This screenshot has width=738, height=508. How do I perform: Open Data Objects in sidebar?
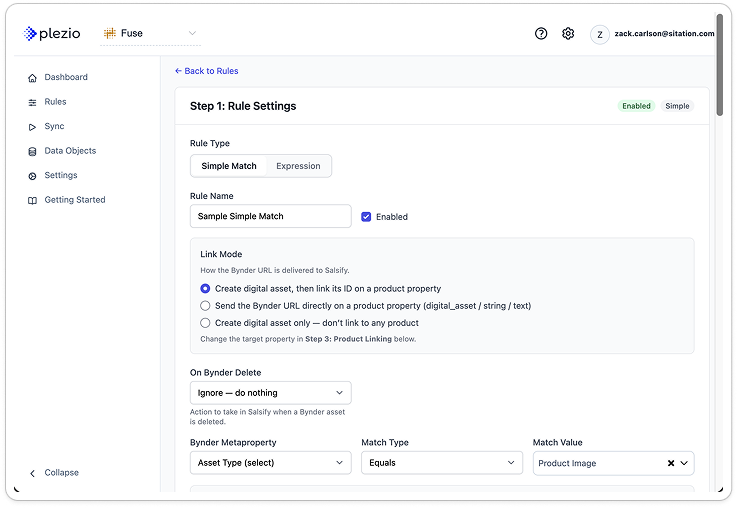click(70, 151)
